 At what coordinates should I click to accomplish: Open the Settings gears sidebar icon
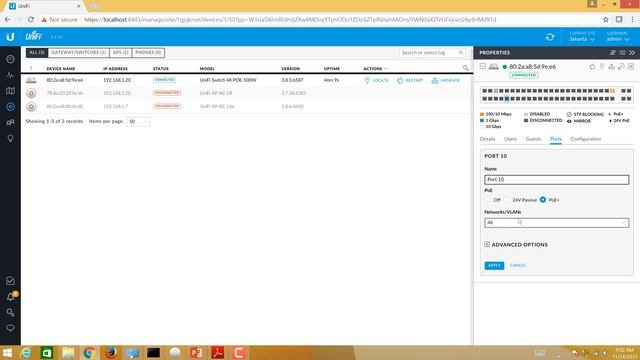[10, 313]
